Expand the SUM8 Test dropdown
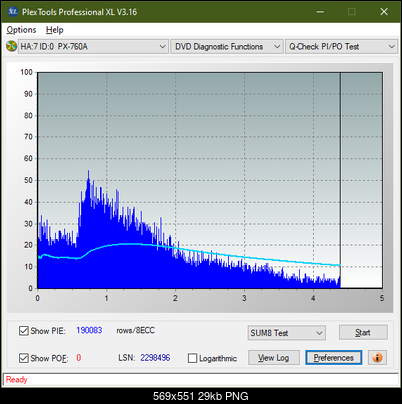The width and height of the screenshot is (402, 404). 287,333
